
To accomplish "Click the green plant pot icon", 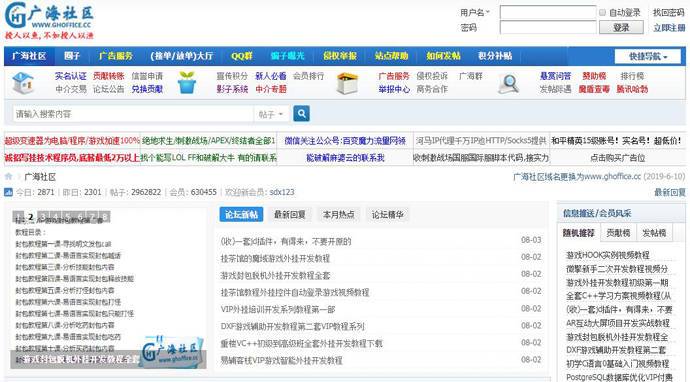I will click(187, 82).
